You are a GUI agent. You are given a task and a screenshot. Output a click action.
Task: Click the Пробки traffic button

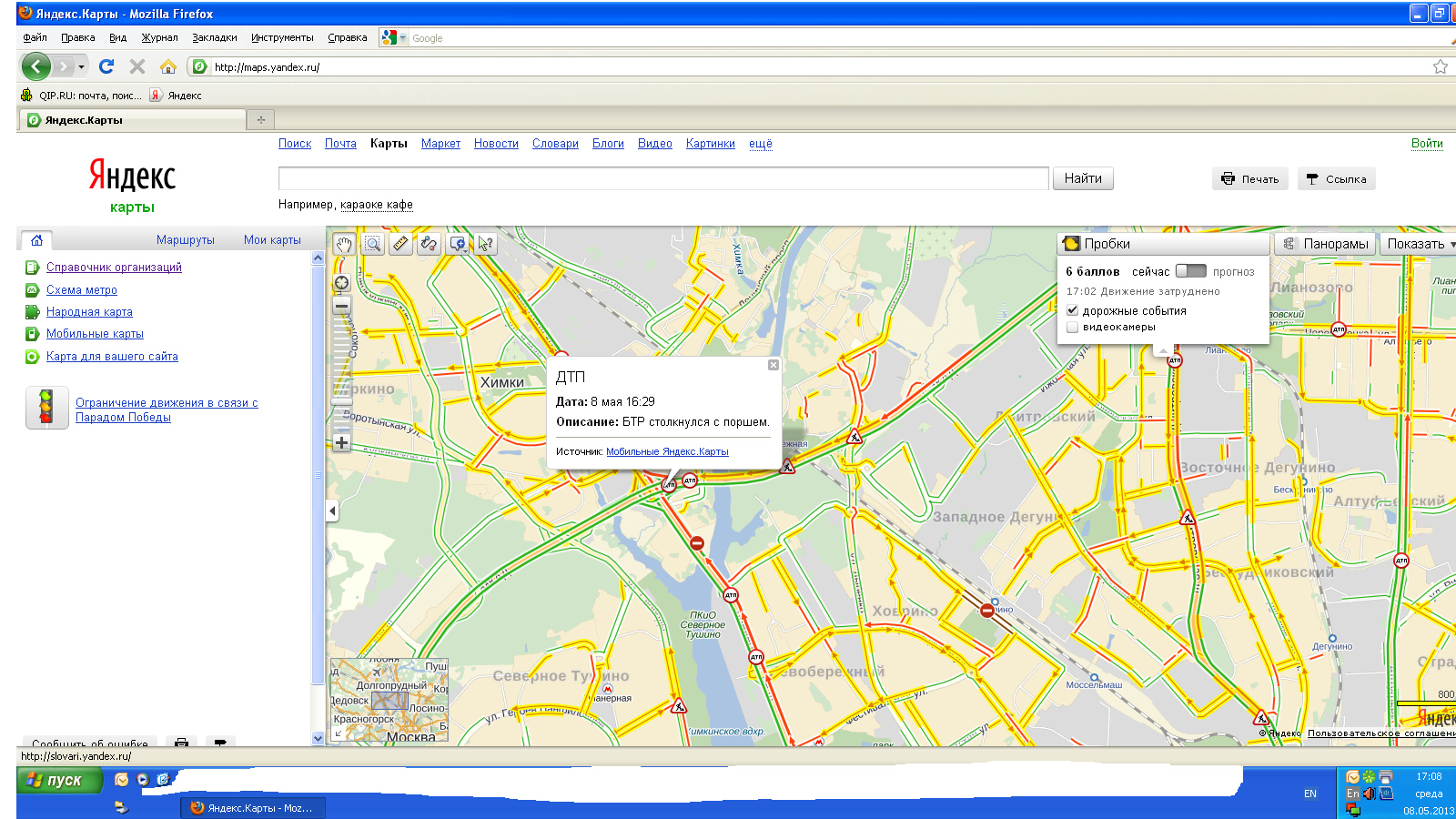(x=1163, y=244)
